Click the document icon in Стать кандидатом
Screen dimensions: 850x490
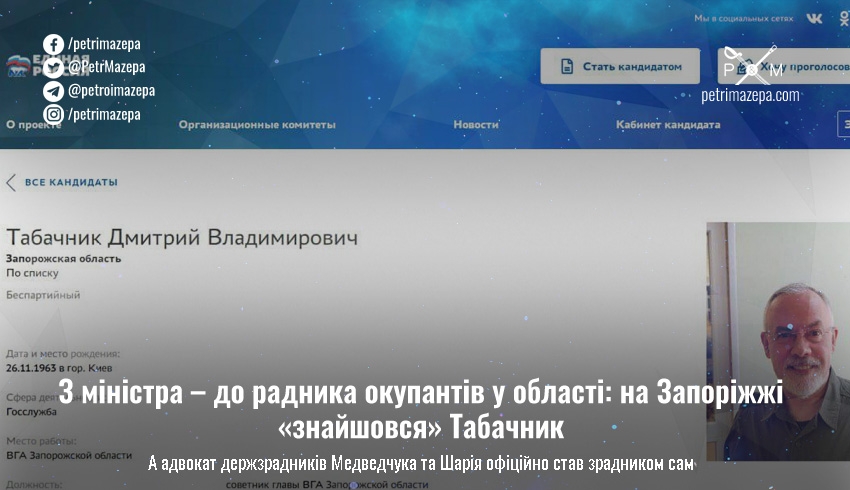click(566, 67)
